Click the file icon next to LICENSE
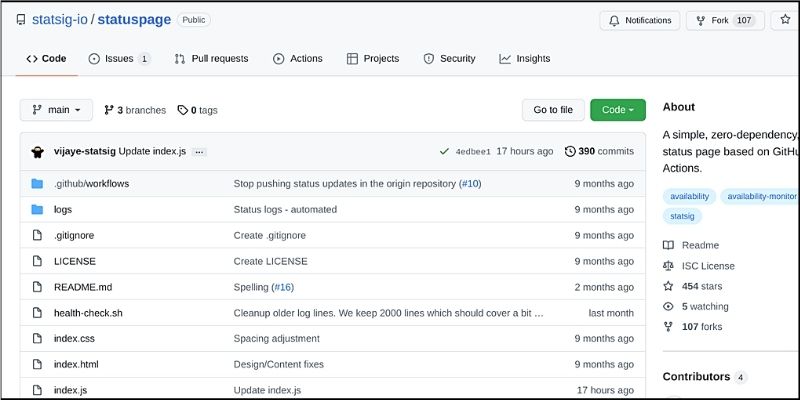The width and height of the screenshot is (800, 400). 37,261
